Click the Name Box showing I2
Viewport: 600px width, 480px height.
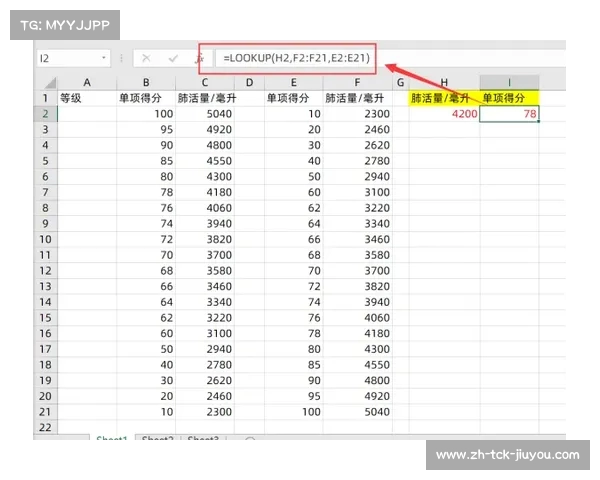click(73, 58)
